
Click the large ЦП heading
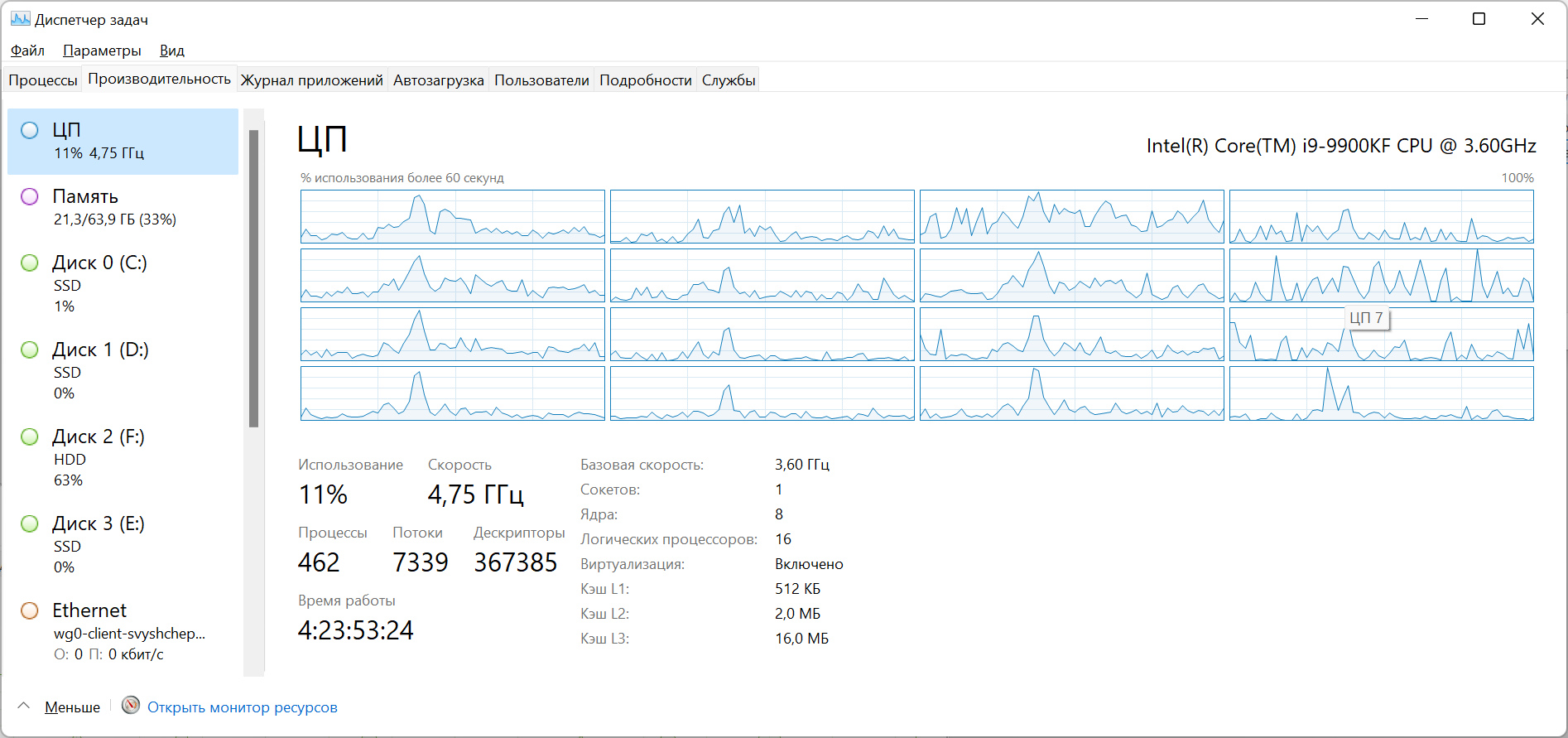pyautogui.click(x=322, y=139)
